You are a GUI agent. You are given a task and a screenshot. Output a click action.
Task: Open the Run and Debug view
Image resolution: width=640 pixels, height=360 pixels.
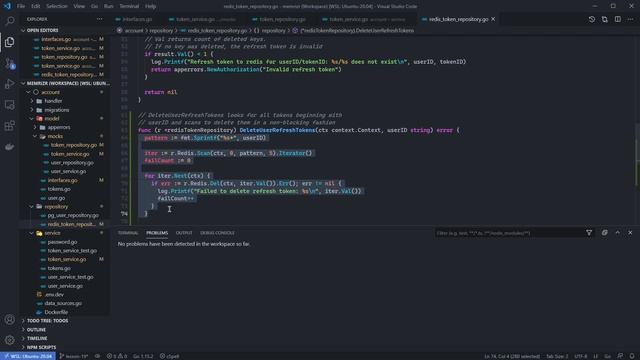(9, 84)
